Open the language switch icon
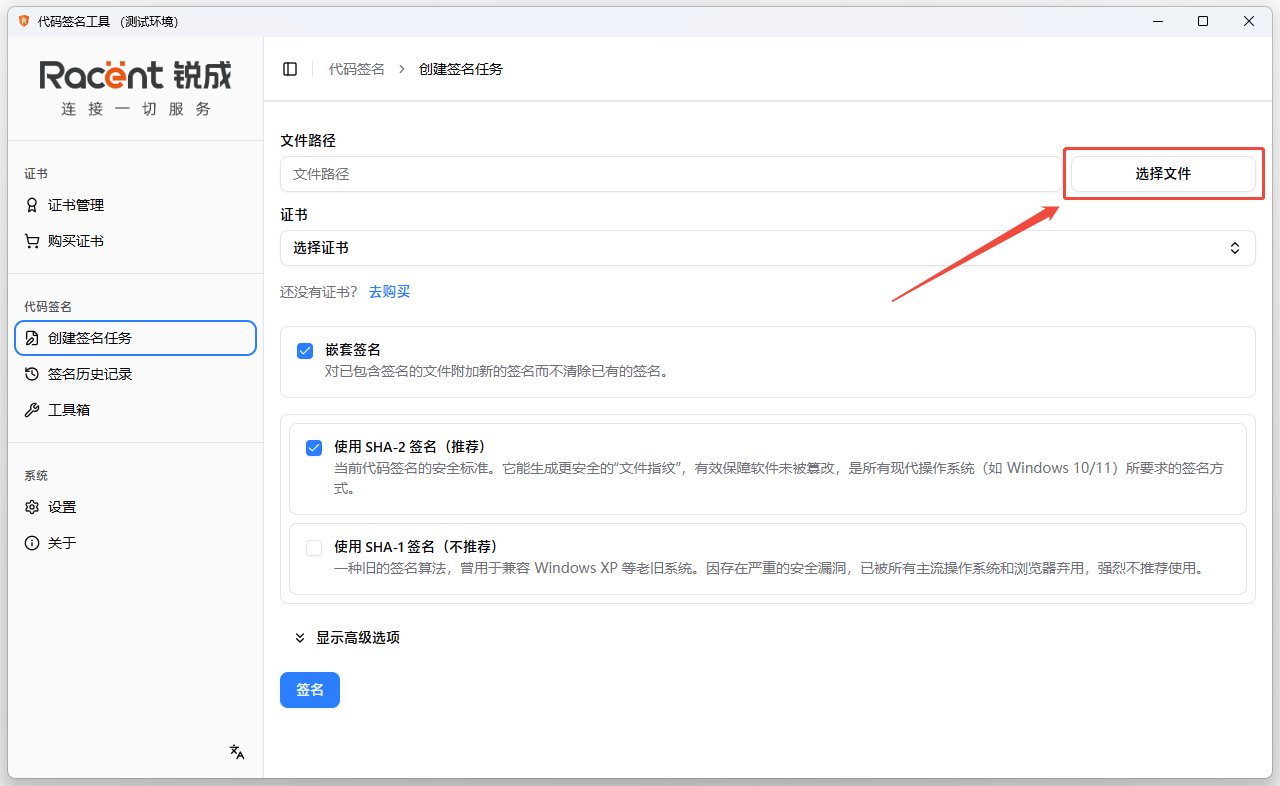 [x=237, y=752]
